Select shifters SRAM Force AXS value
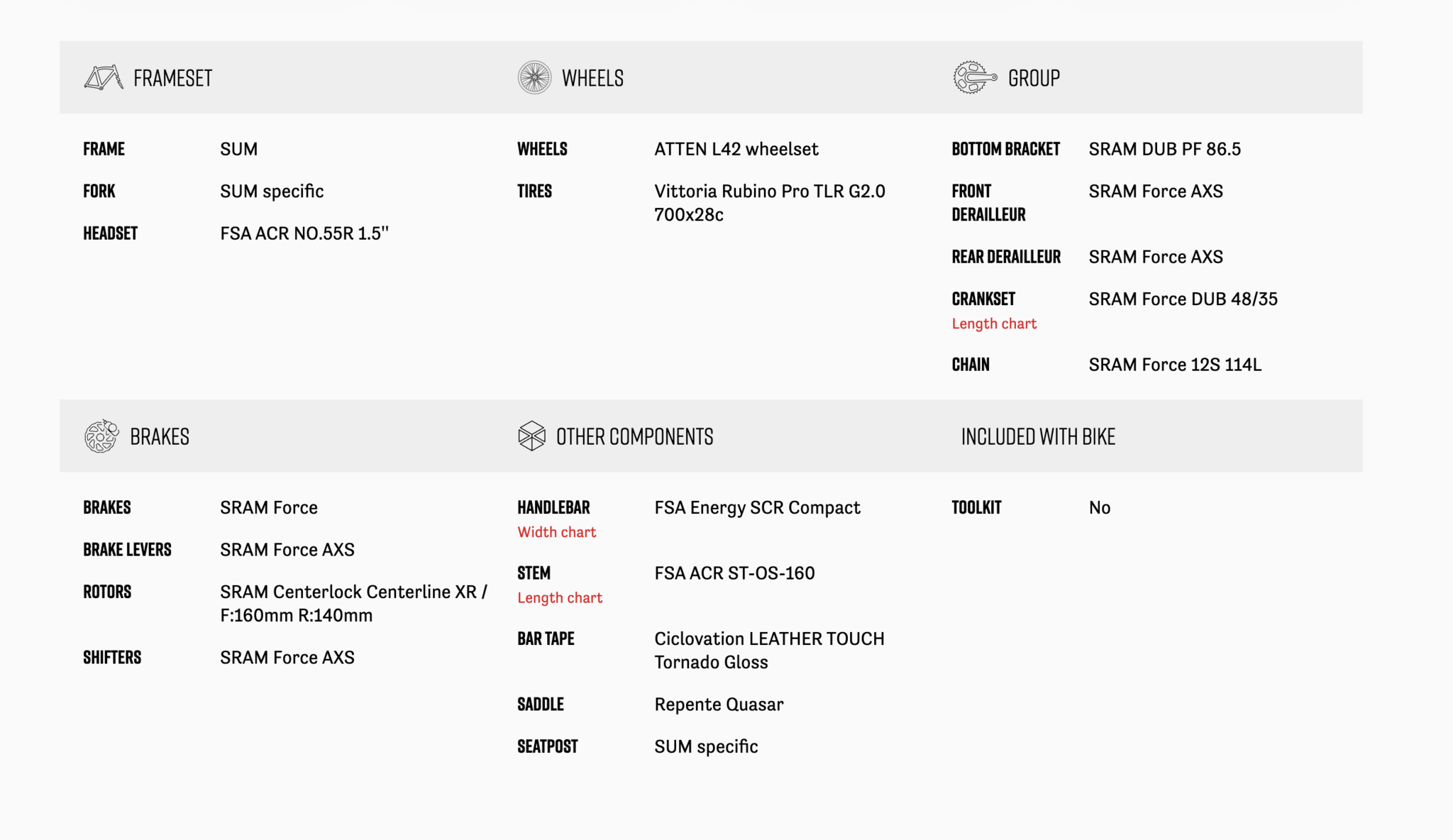Image resolution: width=1453 pixels, height=840 pixels. tap(287, 658)
